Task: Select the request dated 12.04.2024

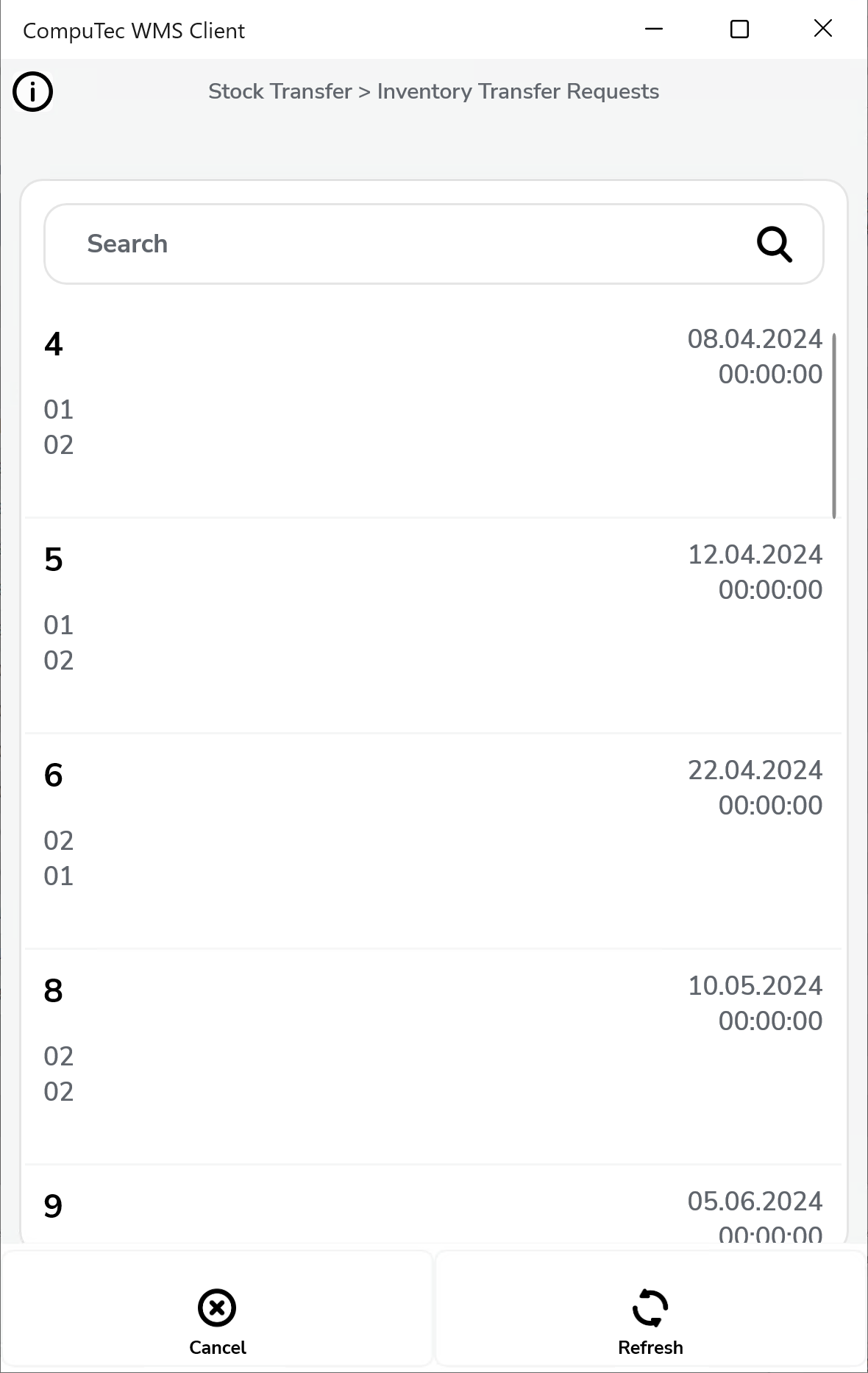Action: pos(755,555)
